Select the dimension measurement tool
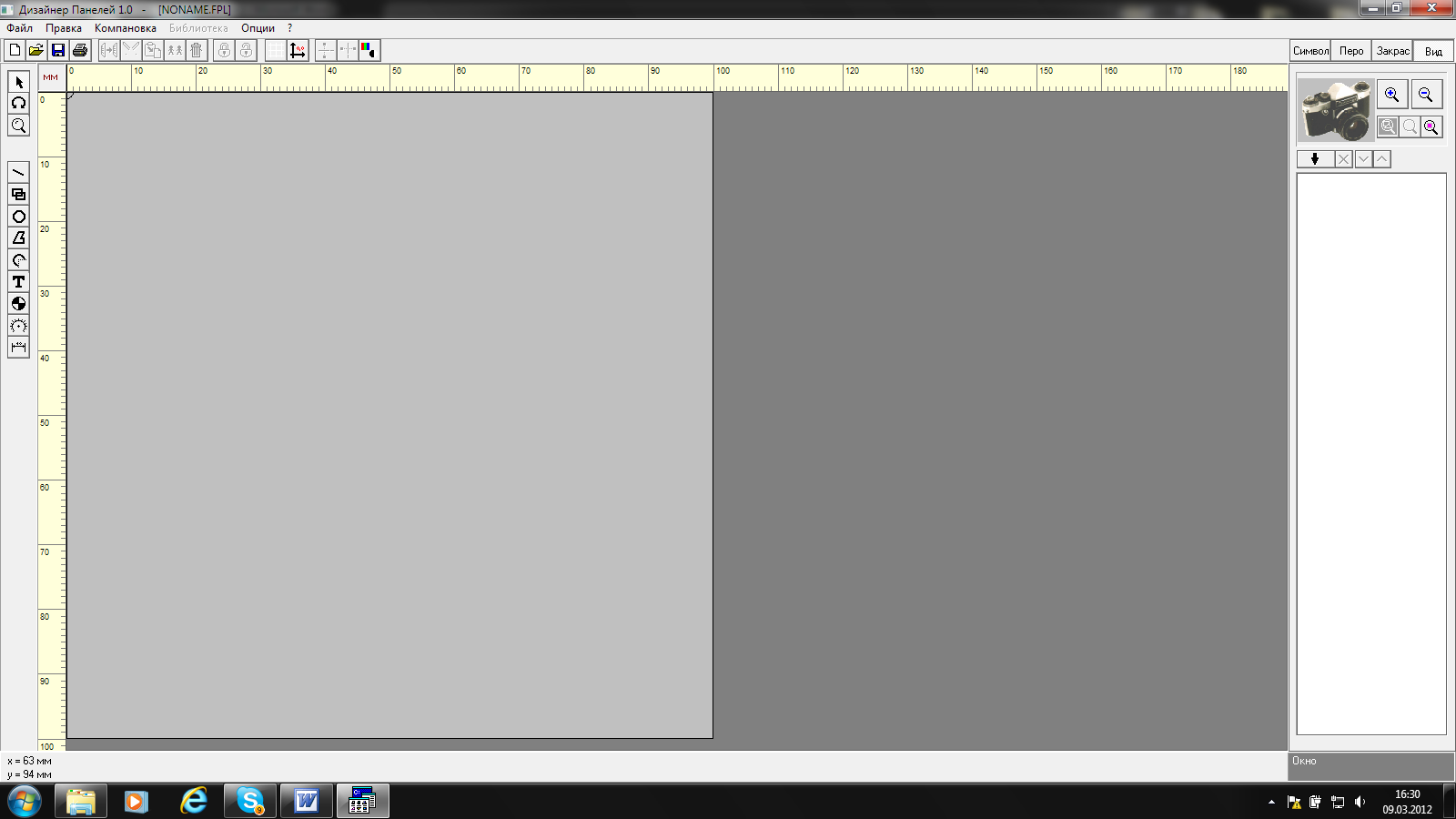 pyautogui.click(x=18, y=348)
